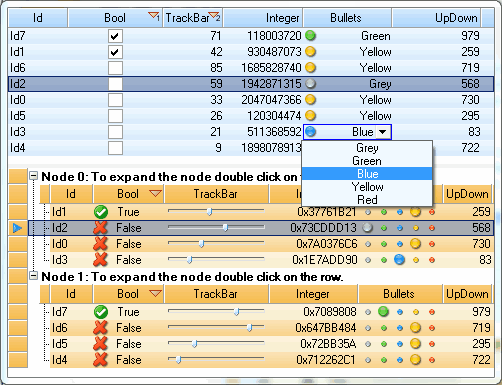This screenshot has height=385, width=502.
Task: Click the TrackBar slider thumb in Node 1 Id6 row
Action: coord(249,328)
